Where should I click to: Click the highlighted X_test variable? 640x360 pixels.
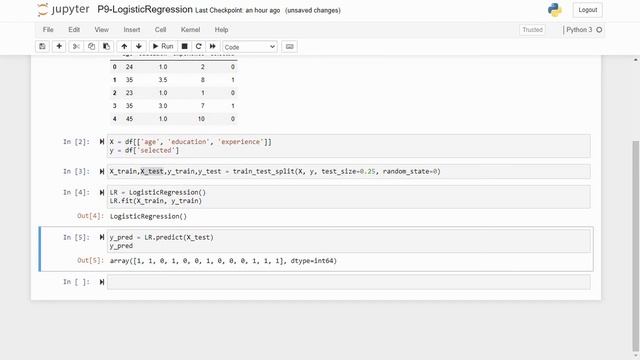pyautogui.click(x=152, y=171)
